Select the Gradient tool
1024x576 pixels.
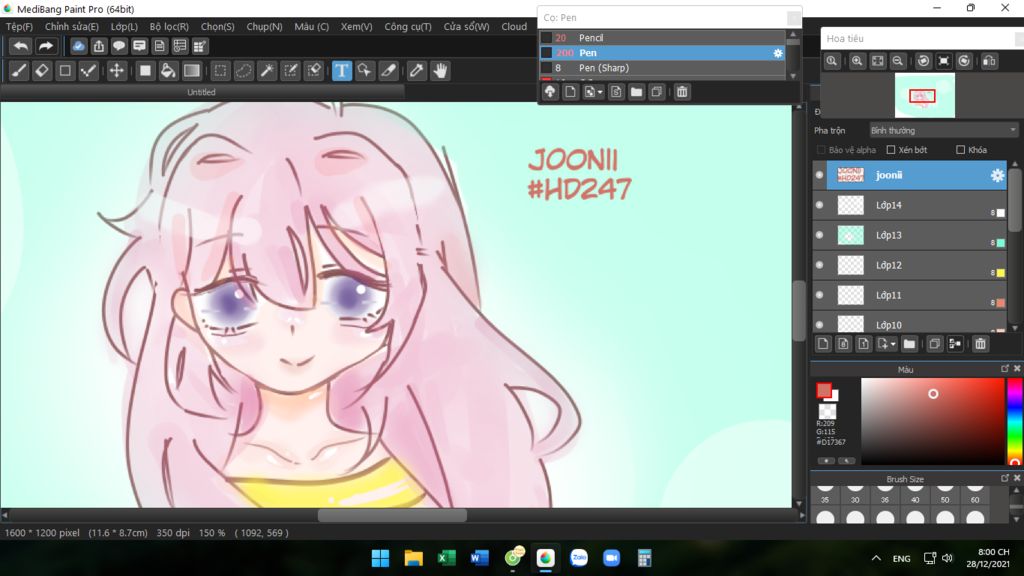(191, 71)
